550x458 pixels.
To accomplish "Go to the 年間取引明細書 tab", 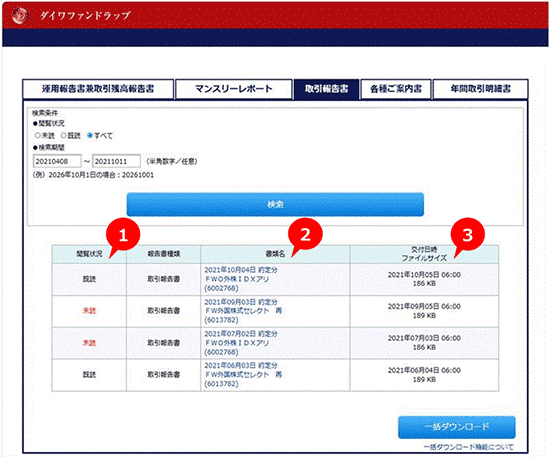I will pos(481,89).
